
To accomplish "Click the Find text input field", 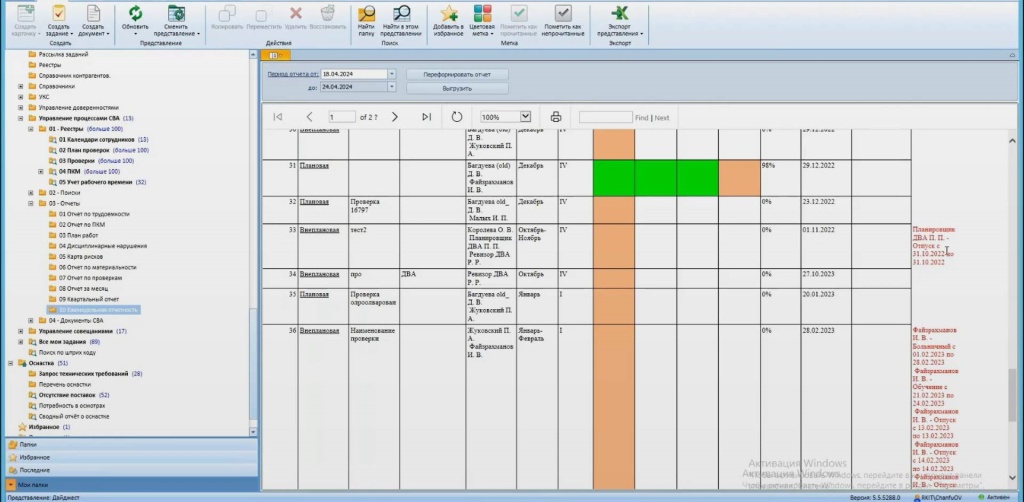I will click(605, 117).
